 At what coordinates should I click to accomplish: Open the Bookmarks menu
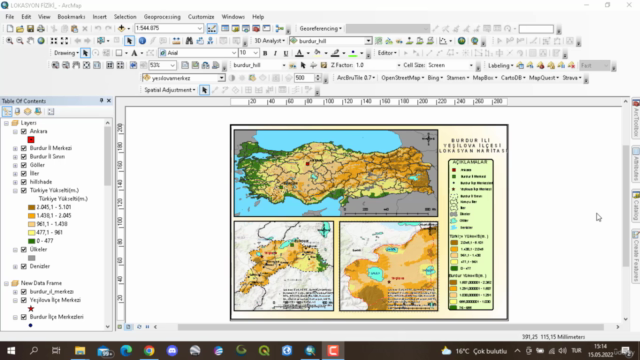(x=71, y=17)
